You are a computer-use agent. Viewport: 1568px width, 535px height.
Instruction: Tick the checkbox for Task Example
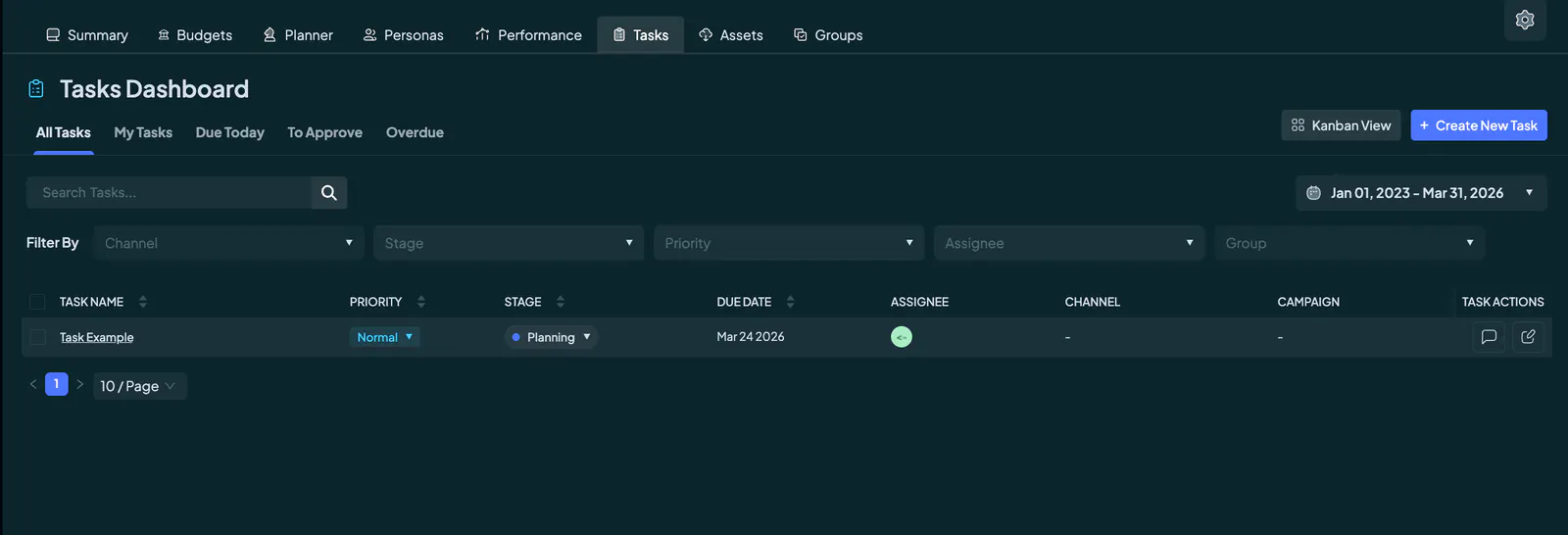[38, 337]
